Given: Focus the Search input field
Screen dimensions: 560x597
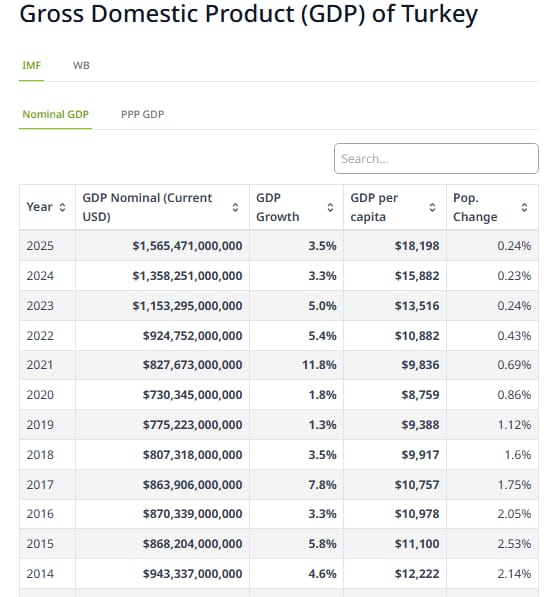Looking at the screenshot, I should click(436, 158).
